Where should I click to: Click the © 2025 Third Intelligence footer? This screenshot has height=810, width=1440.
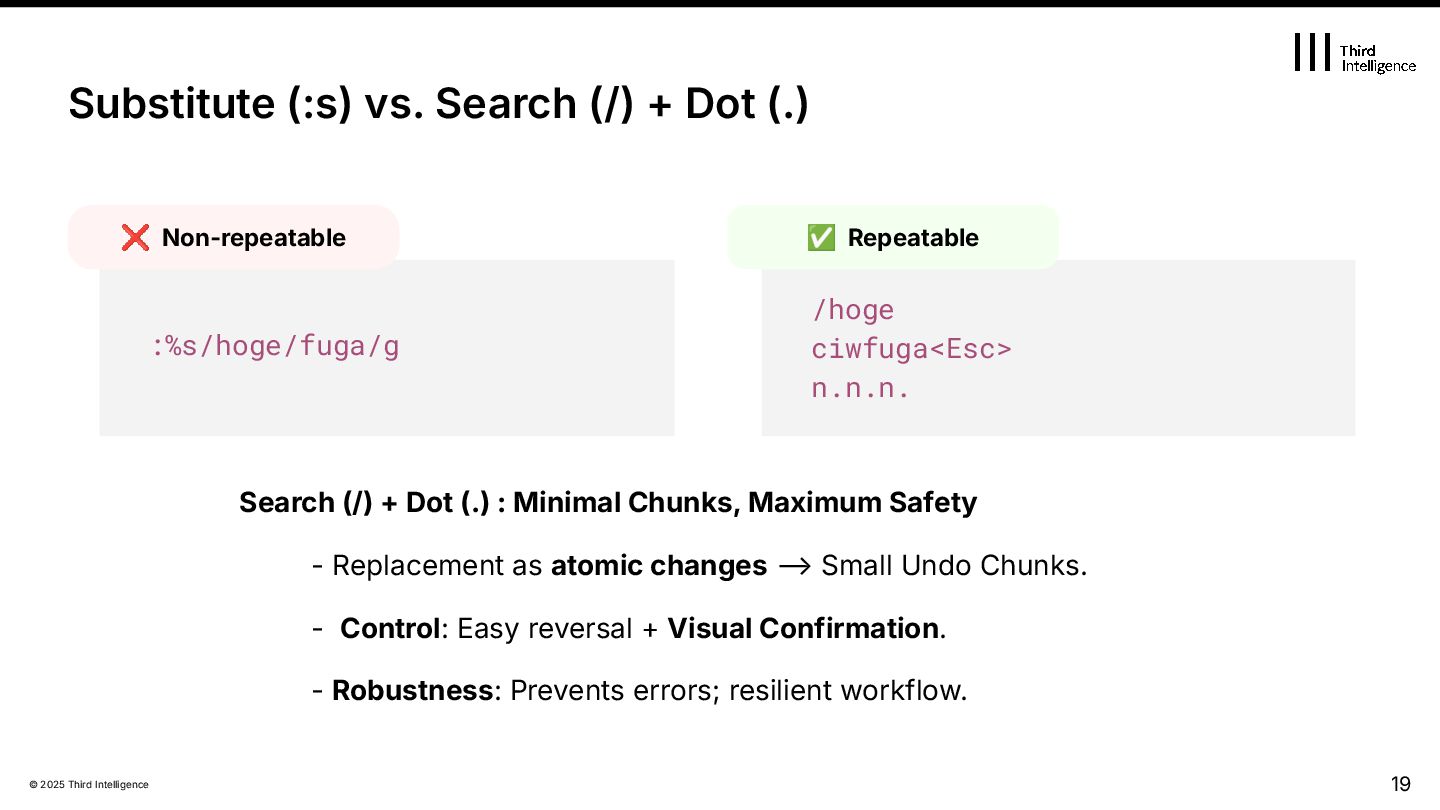[89, 785]
